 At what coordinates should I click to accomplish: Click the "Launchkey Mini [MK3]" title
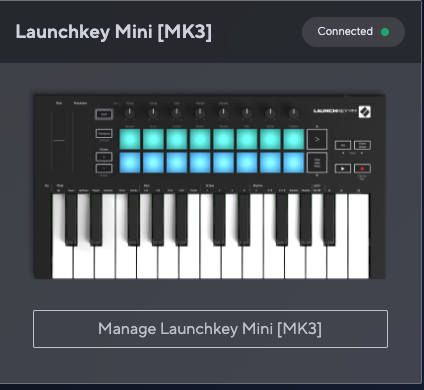pos(114,32)
